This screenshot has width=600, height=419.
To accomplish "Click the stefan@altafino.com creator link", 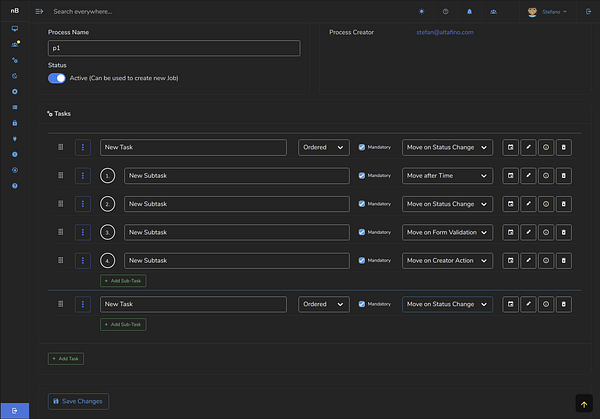I will [445, 32].
